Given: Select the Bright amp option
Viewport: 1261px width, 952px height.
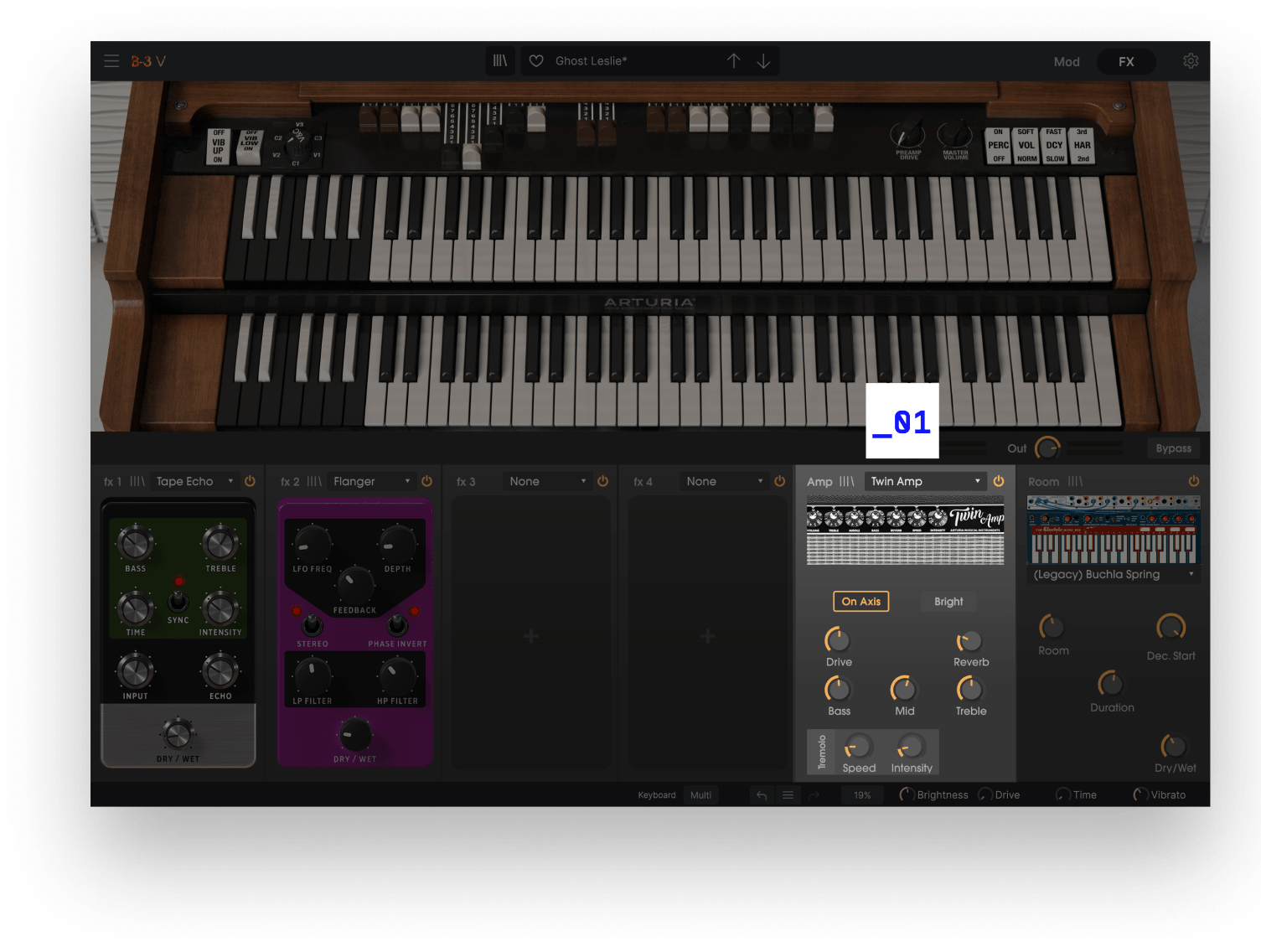Looking at the screenshot, I should click(x=948, y=602).
